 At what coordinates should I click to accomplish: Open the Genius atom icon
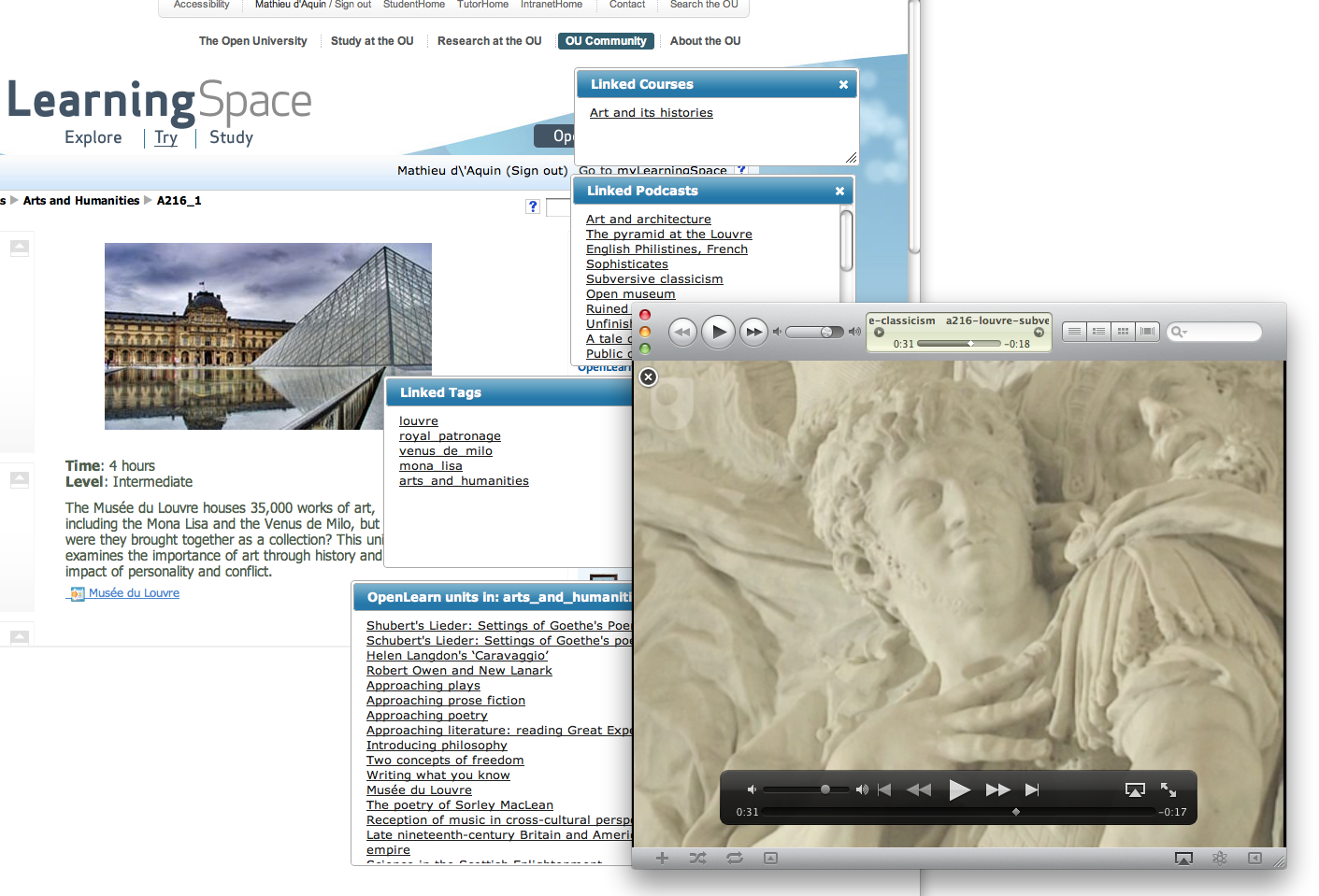pyautogui.click(x=1219, y=858)
